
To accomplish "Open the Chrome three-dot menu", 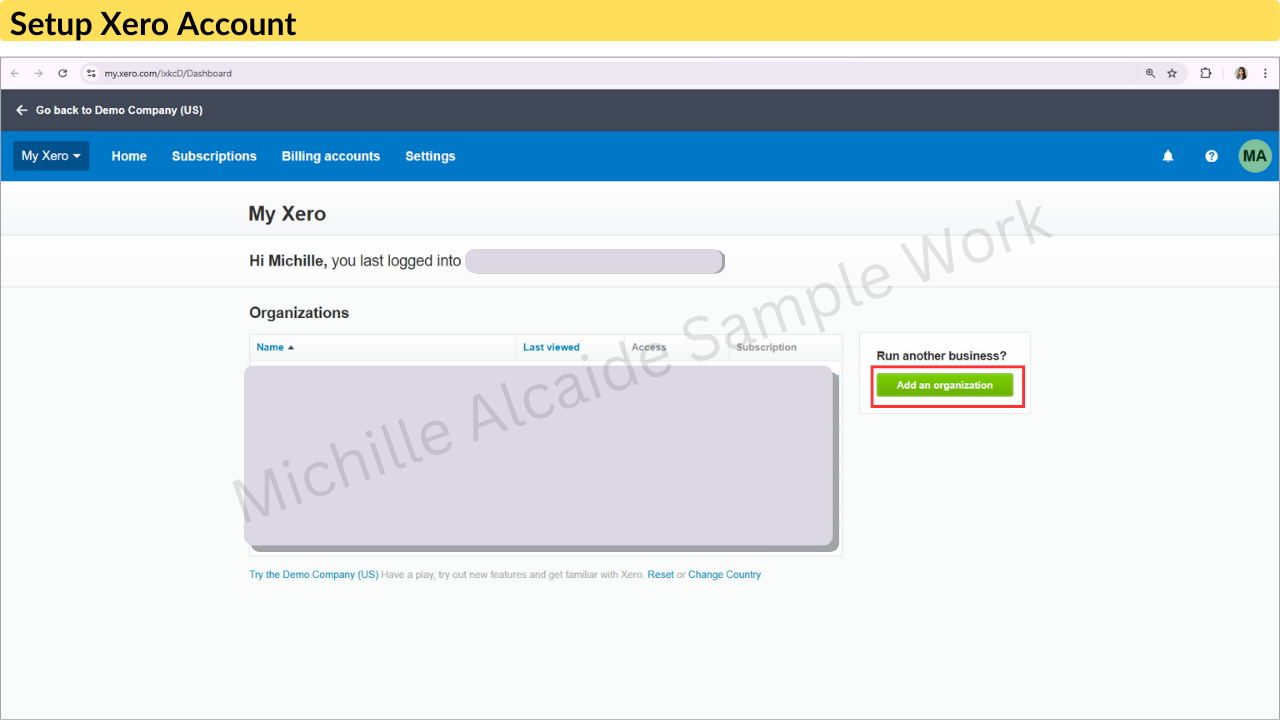I will point(1265,73).
